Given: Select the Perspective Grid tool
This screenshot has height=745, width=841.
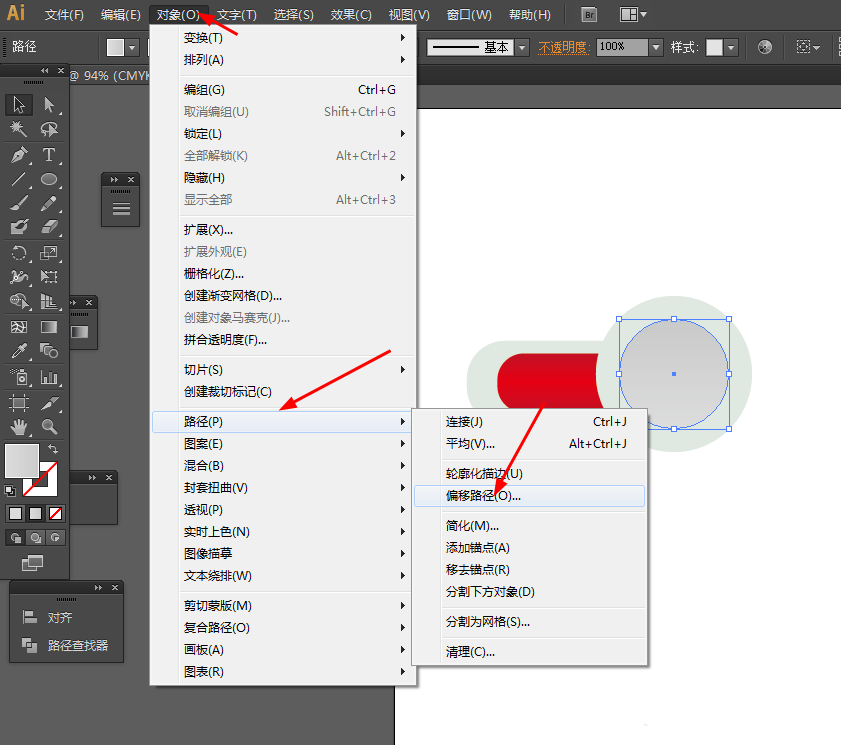Looking at the screenshot, I should (x=49, y=301).
